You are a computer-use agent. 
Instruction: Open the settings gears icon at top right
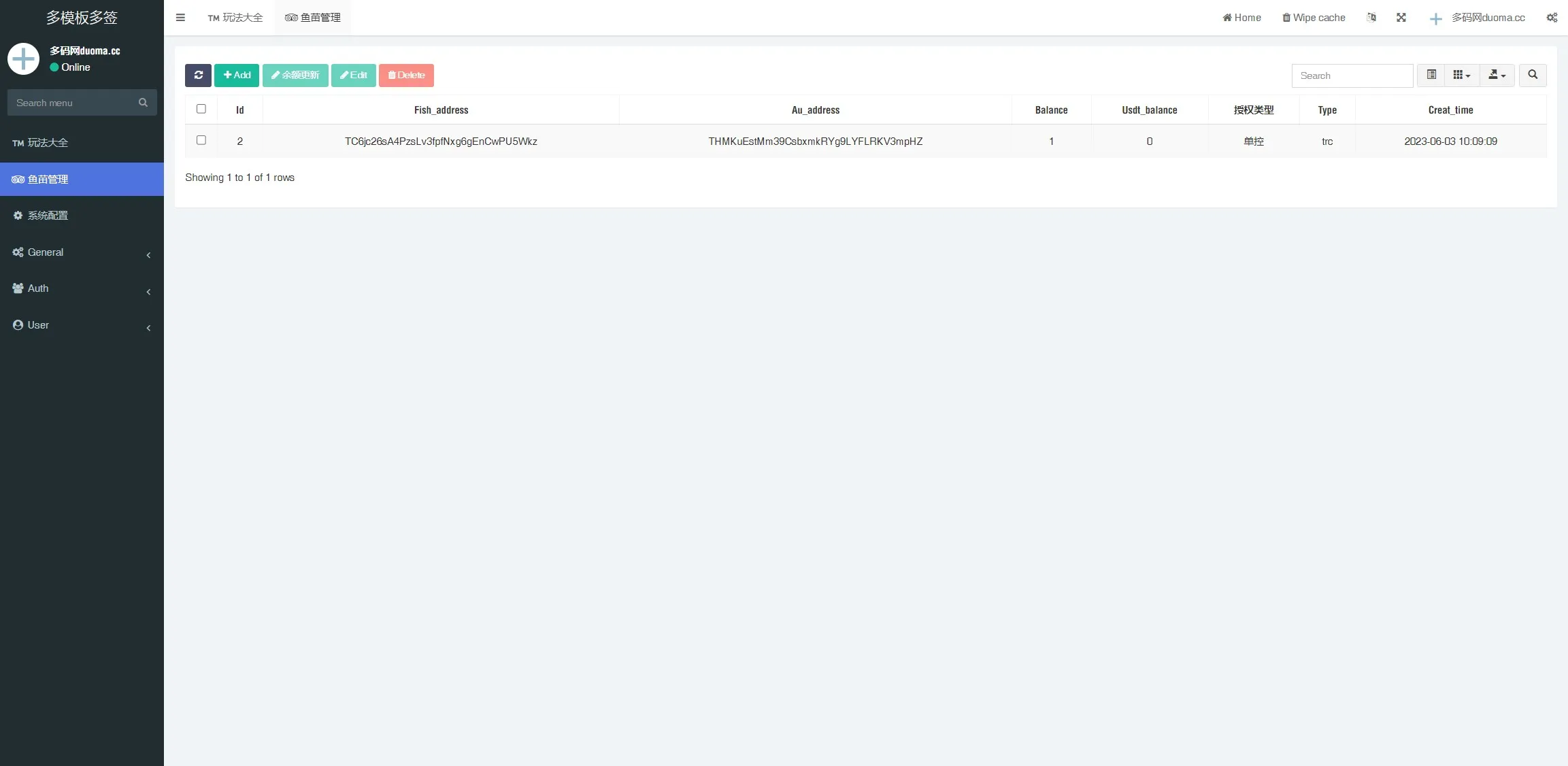(x=1552, y=18)
